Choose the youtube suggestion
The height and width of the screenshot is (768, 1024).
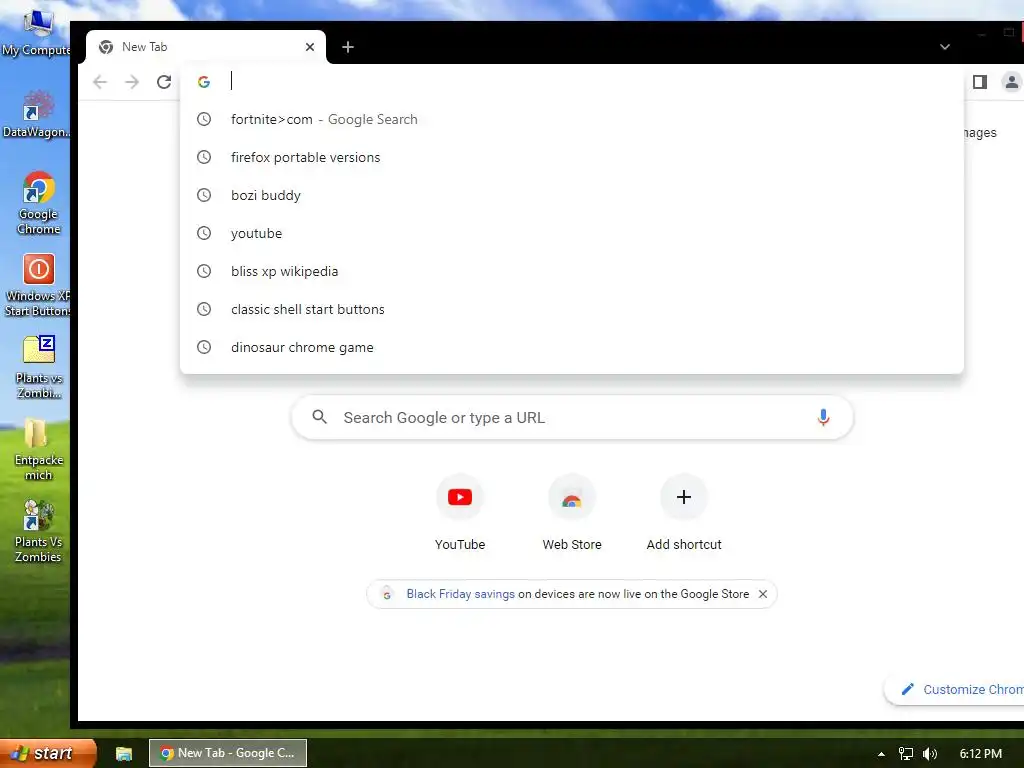point(571,233)
